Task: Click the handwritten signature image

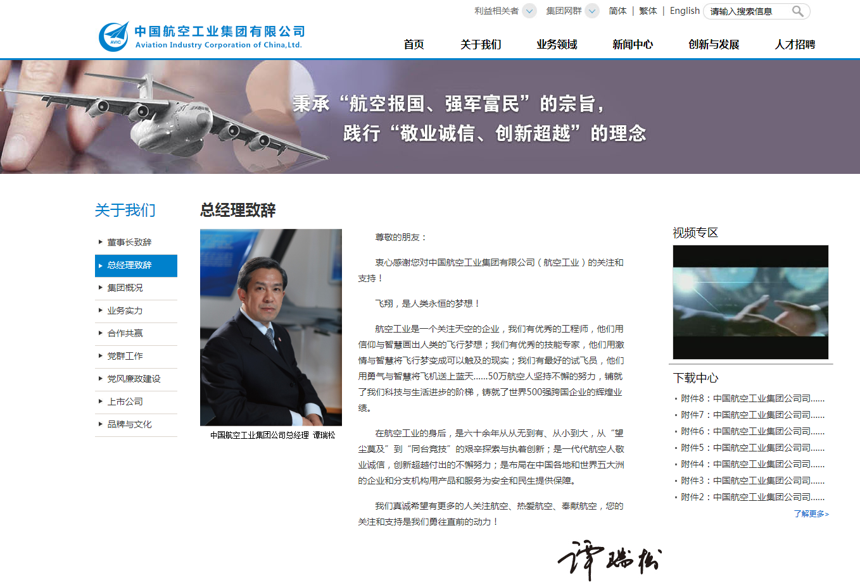Action: pyautogui.click(x=610, y=560)
